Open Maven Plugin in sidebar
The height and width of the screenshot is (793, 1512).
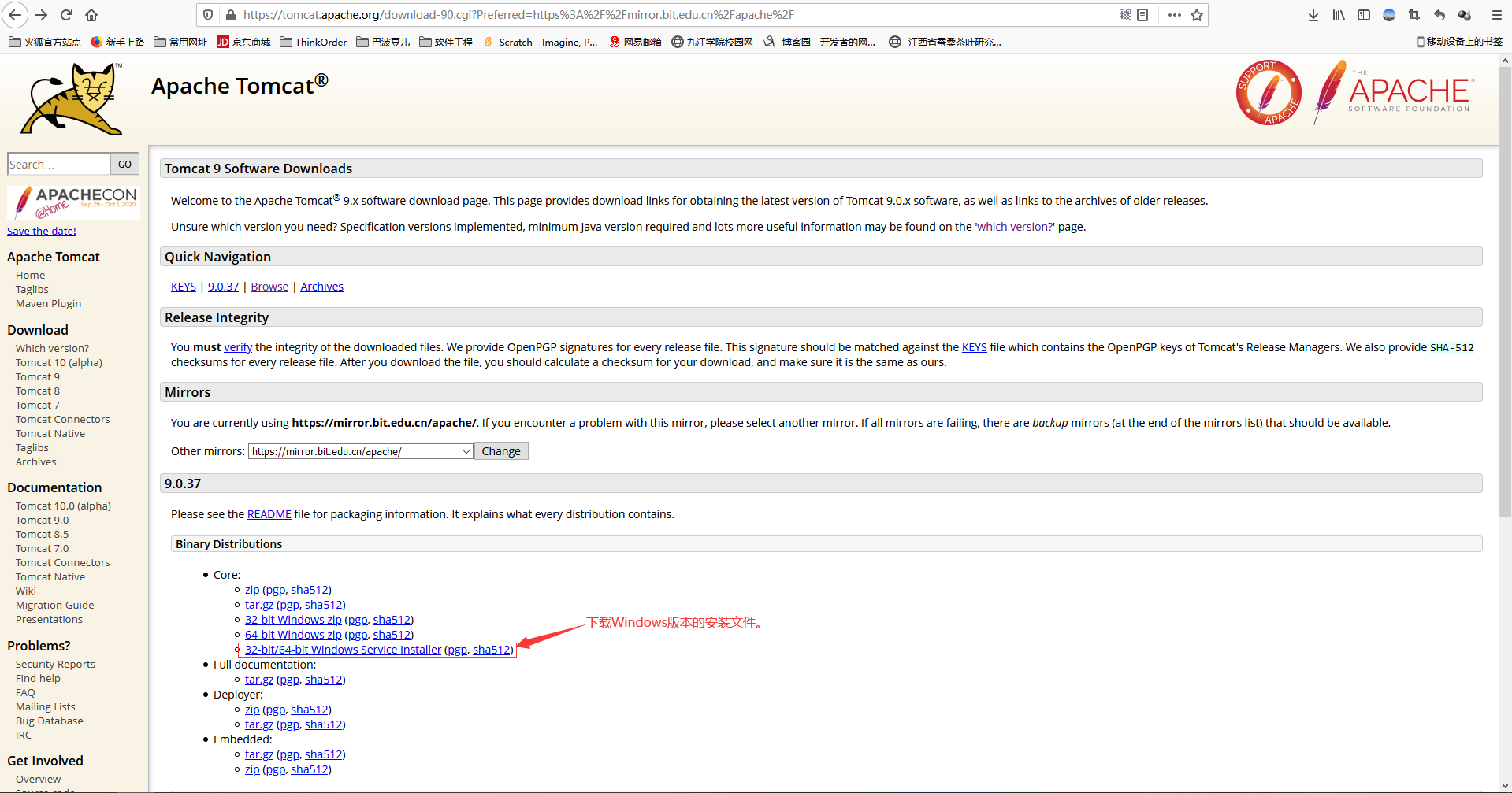[x=48, y=303]
